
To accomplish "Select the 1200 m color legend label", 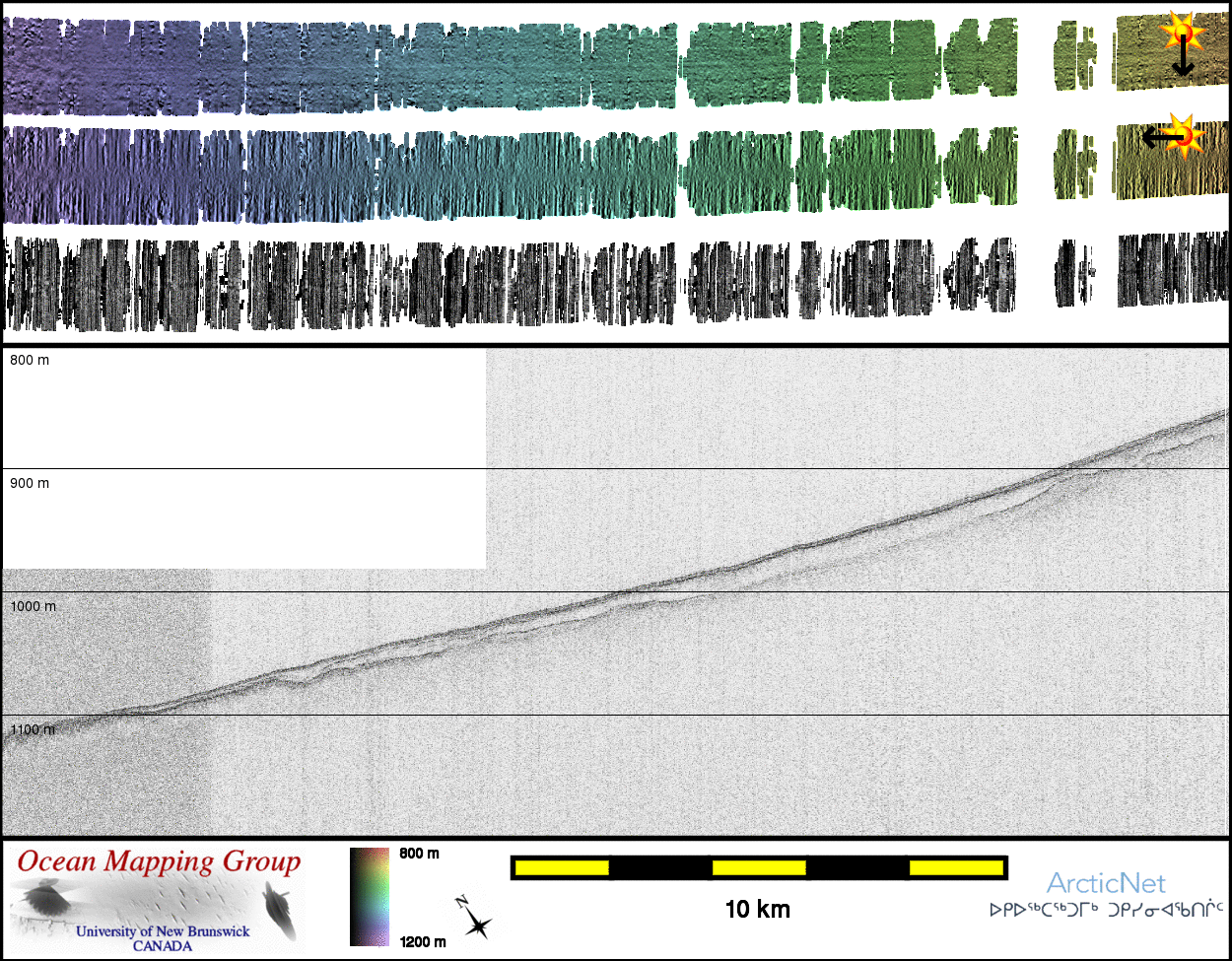I will [x=423, y=941].
